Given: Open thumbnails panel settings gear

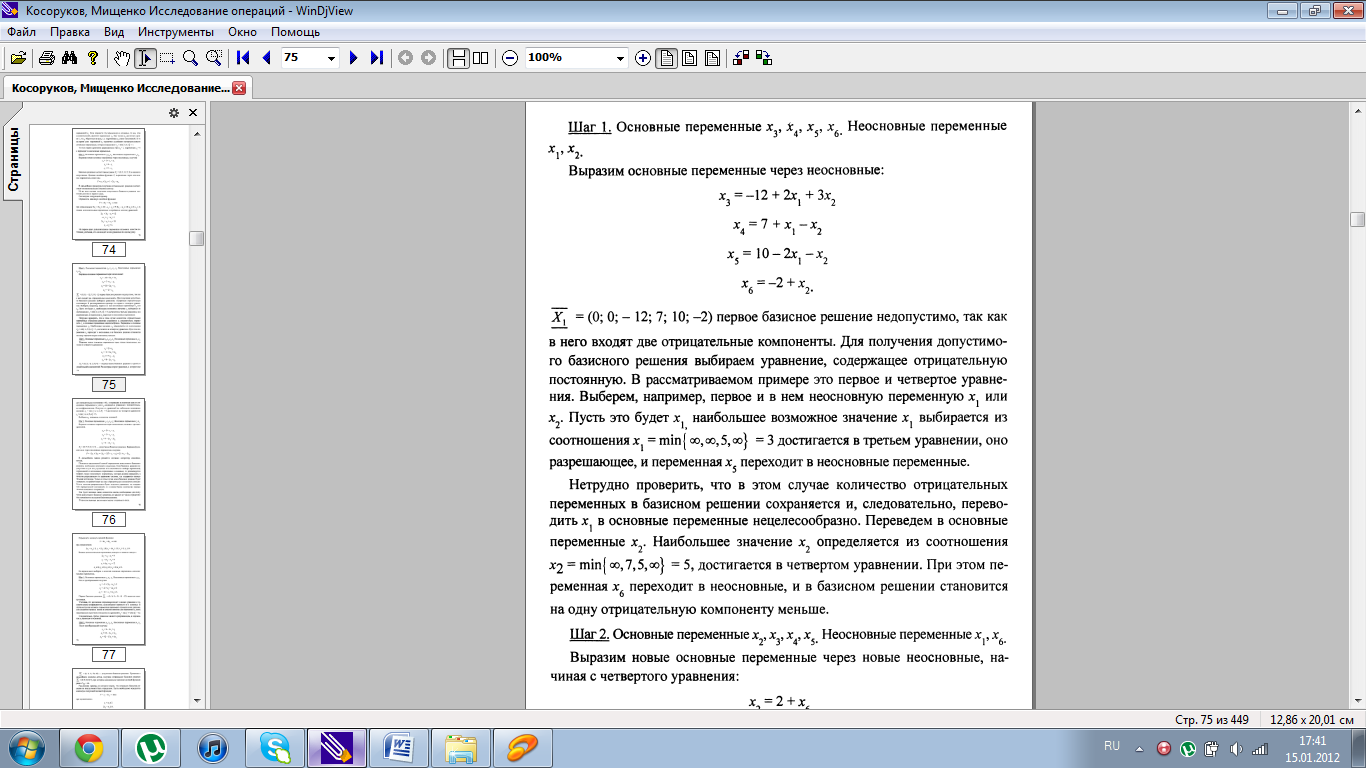Looking at the screenshot, I should [173, 113].
